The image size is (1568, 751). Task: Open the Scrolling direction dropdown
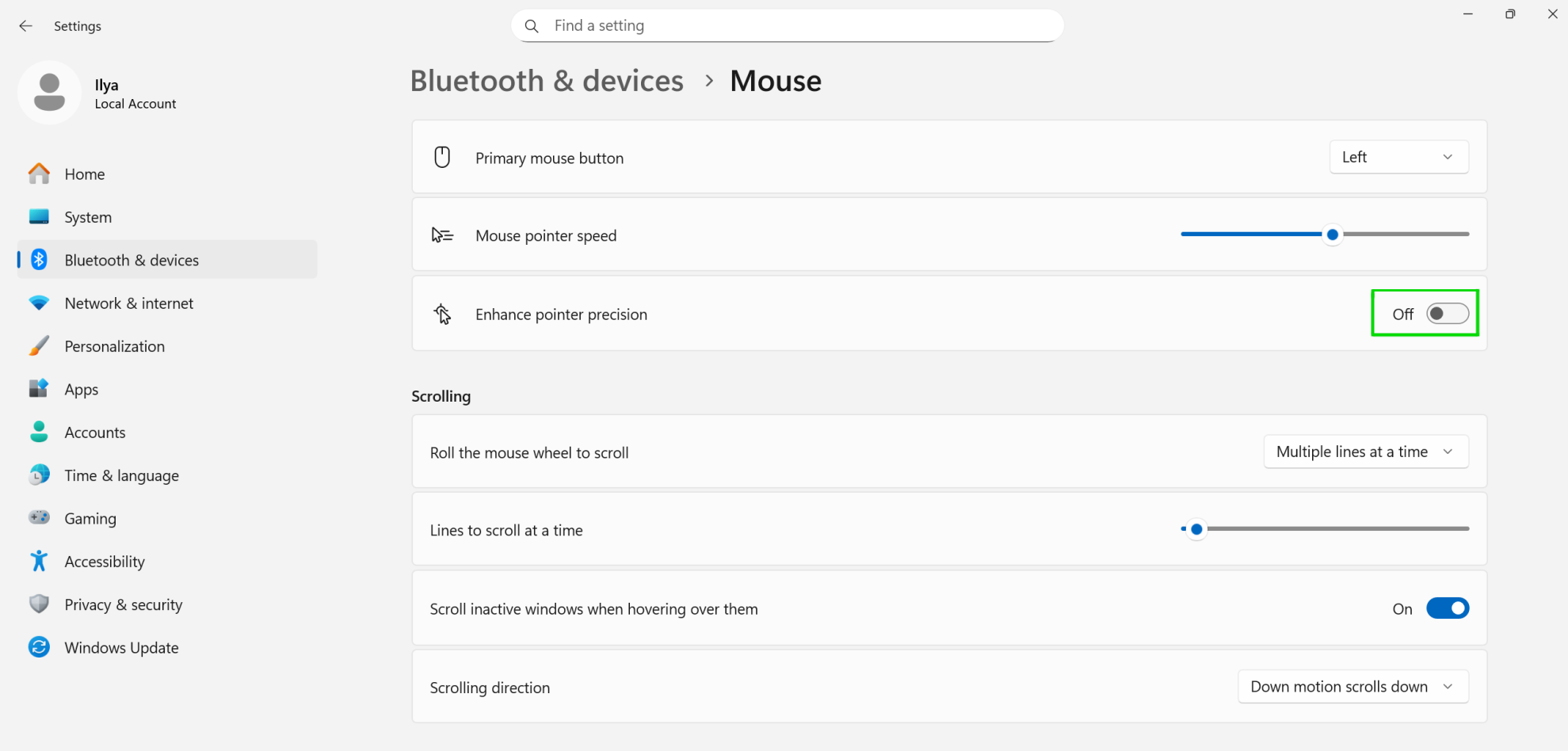click(1352, 687)
